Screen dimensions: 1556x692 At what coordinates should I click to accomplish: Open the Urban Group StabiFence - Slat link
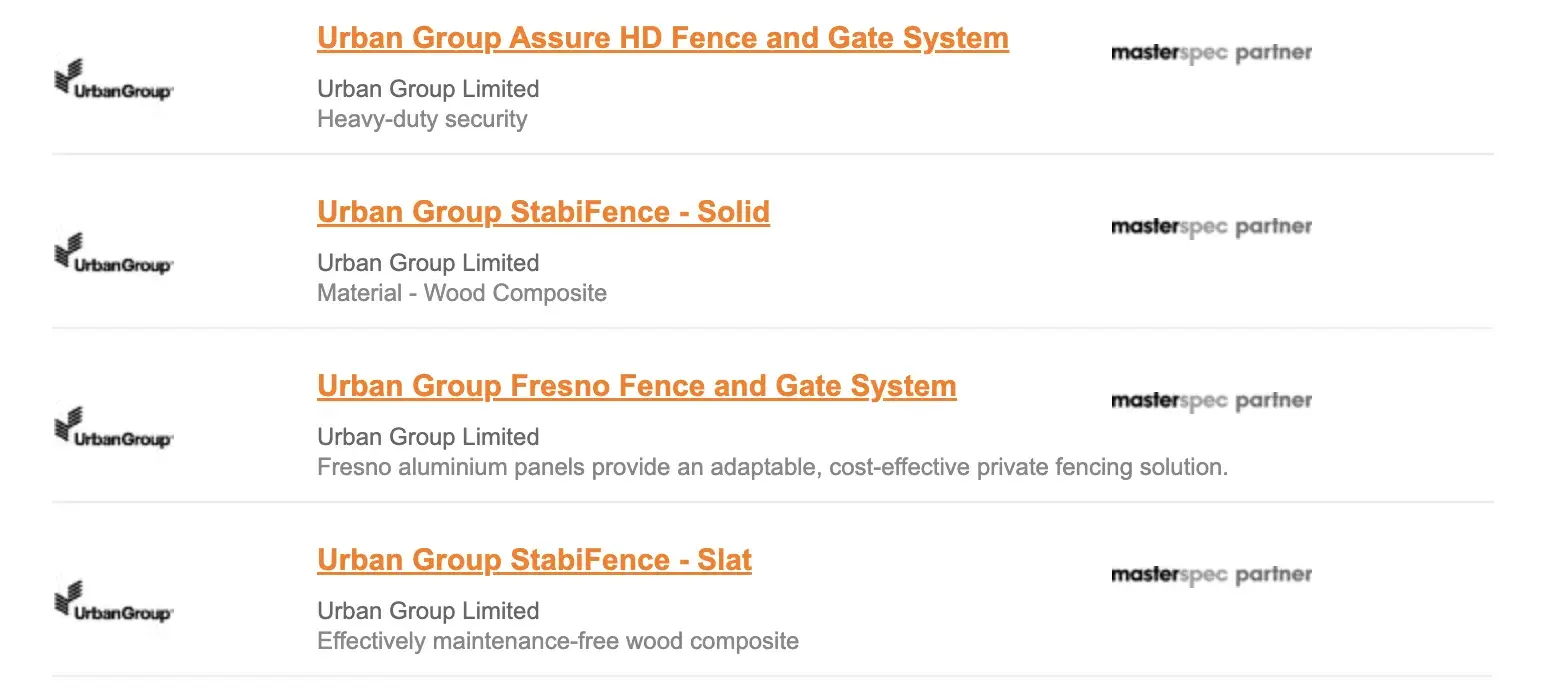tap(534, 561)
